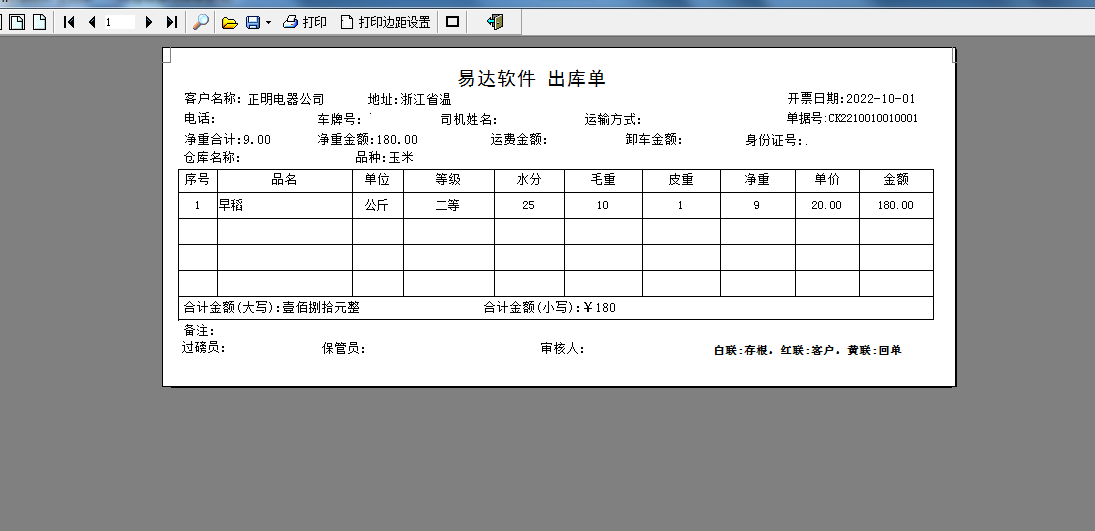1095x531 pixels.
Task: Click the magnifier zoom icon
Action: [x=200, y=22]
